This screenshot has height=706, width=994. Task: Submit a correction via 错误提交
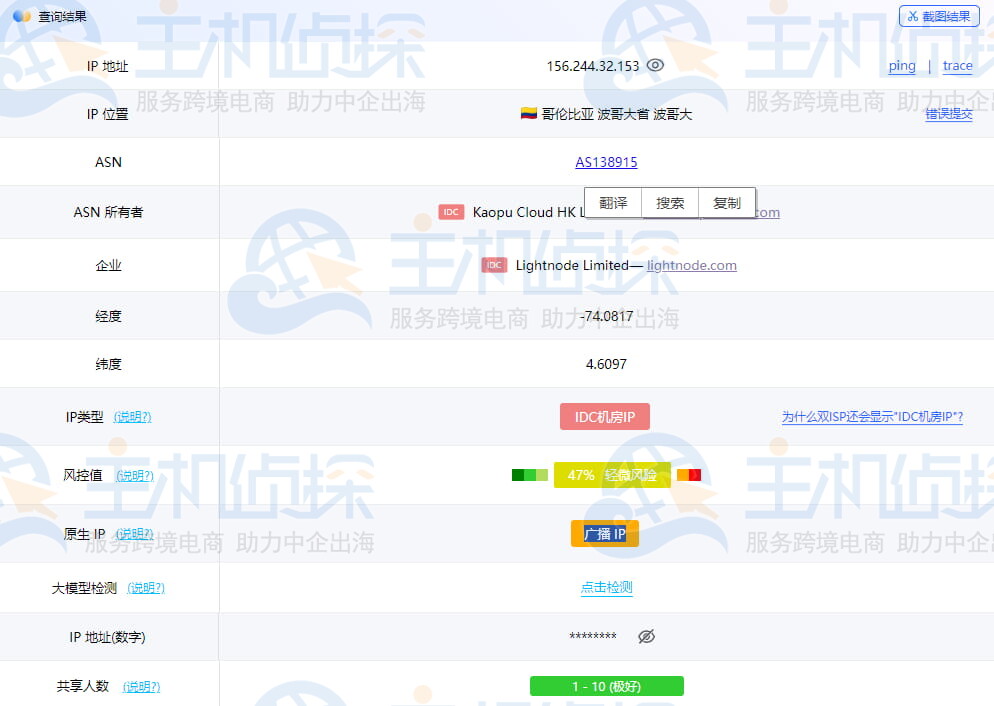tap(946, 114)
